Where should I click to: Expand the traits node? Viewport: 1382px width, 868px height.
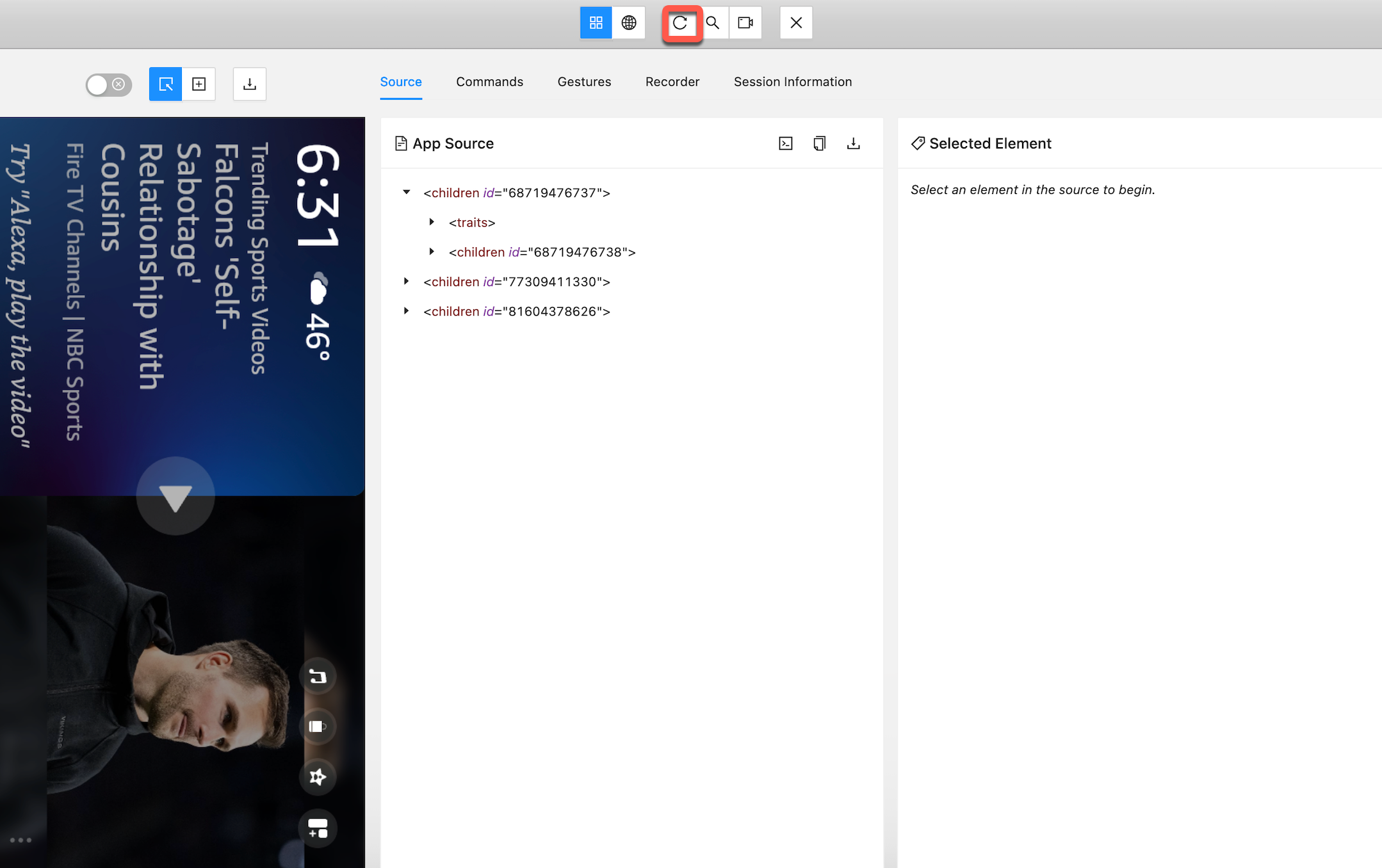[432, 222]
